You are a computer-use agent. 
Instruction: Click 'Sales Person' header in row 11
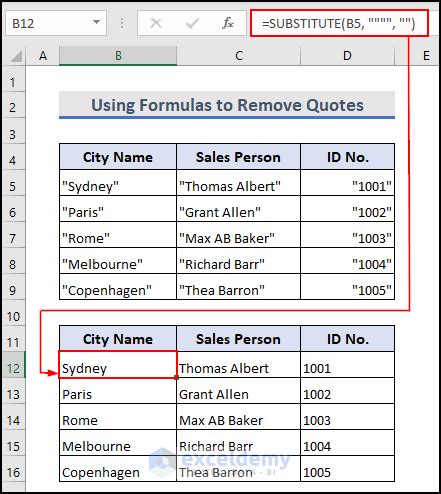239,339
